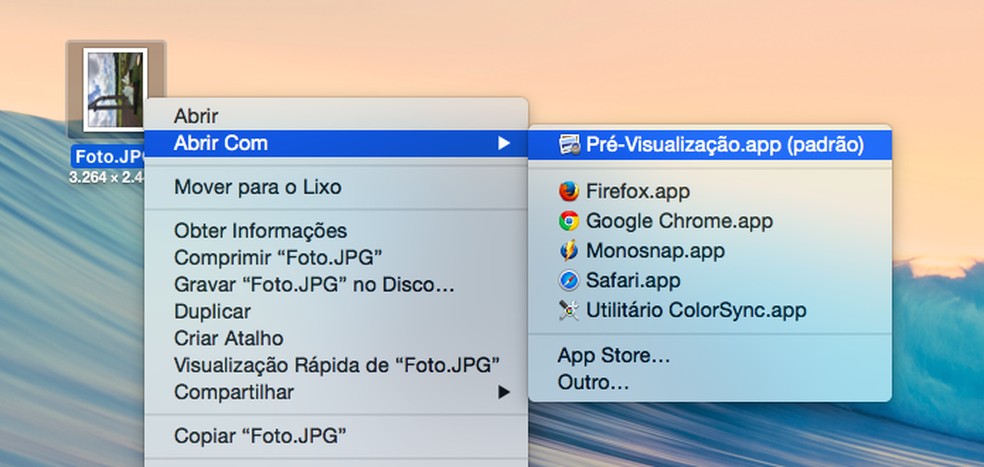Click the arrow beside Compartilhar
984x467 pixels.
(x=503, y=393)
